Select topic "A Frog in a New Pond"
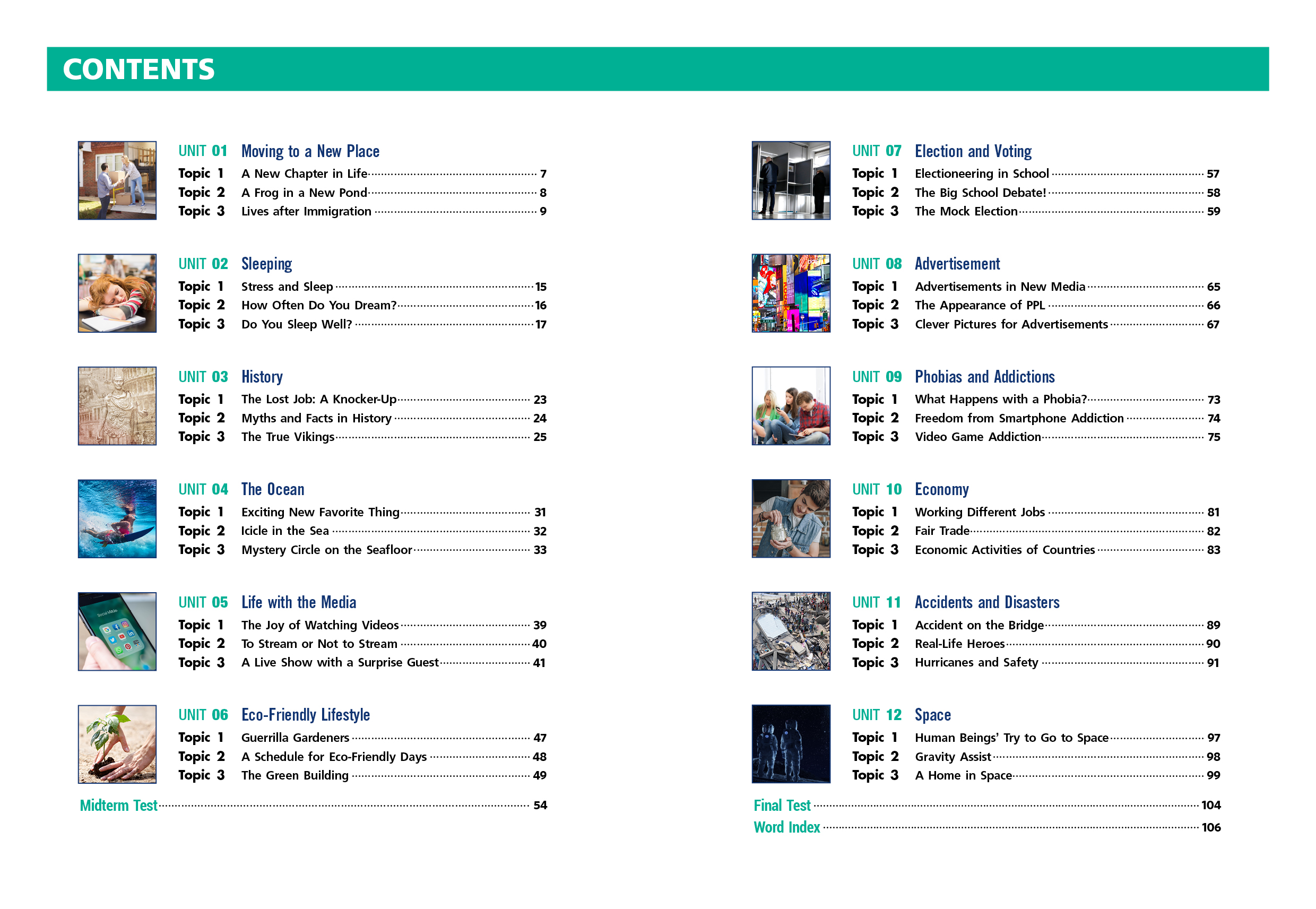 305,193
